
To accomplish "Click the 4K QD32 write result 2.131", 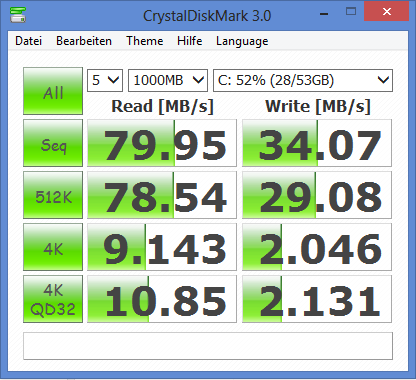I will pyautogui.click(x=317, y=299).
